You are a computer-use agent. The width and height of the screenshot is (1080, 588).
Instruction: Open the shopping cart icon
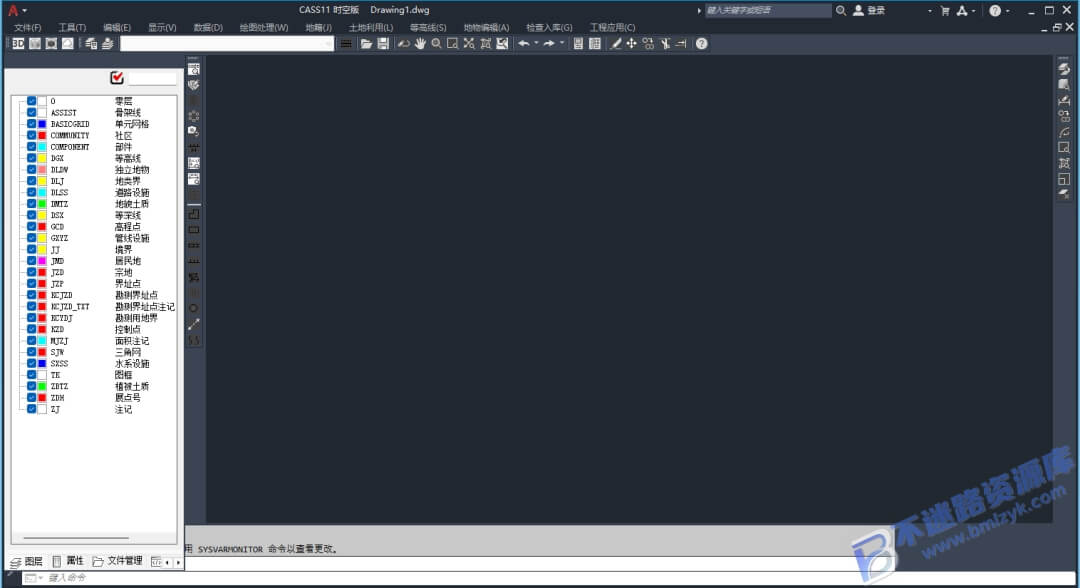point(945,10)
